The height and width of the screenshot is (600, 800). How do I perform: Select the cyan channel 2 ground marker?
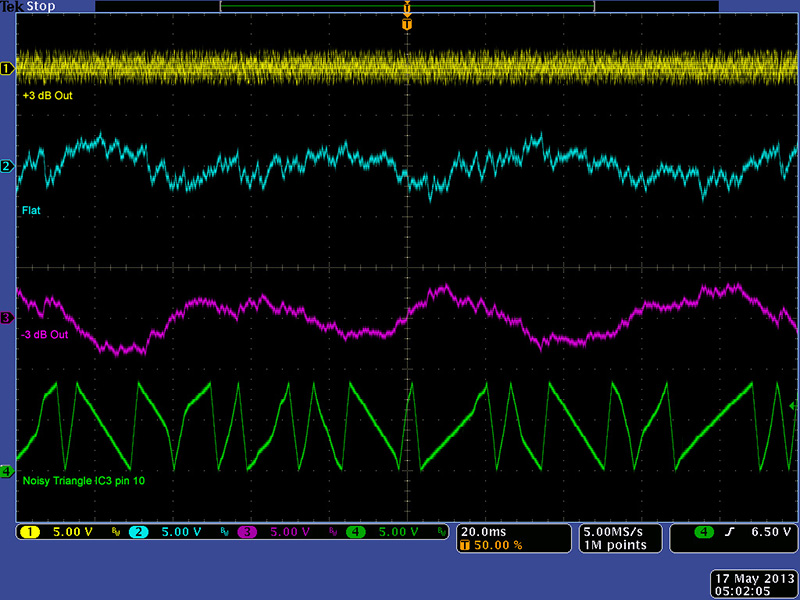coord(7,166)
